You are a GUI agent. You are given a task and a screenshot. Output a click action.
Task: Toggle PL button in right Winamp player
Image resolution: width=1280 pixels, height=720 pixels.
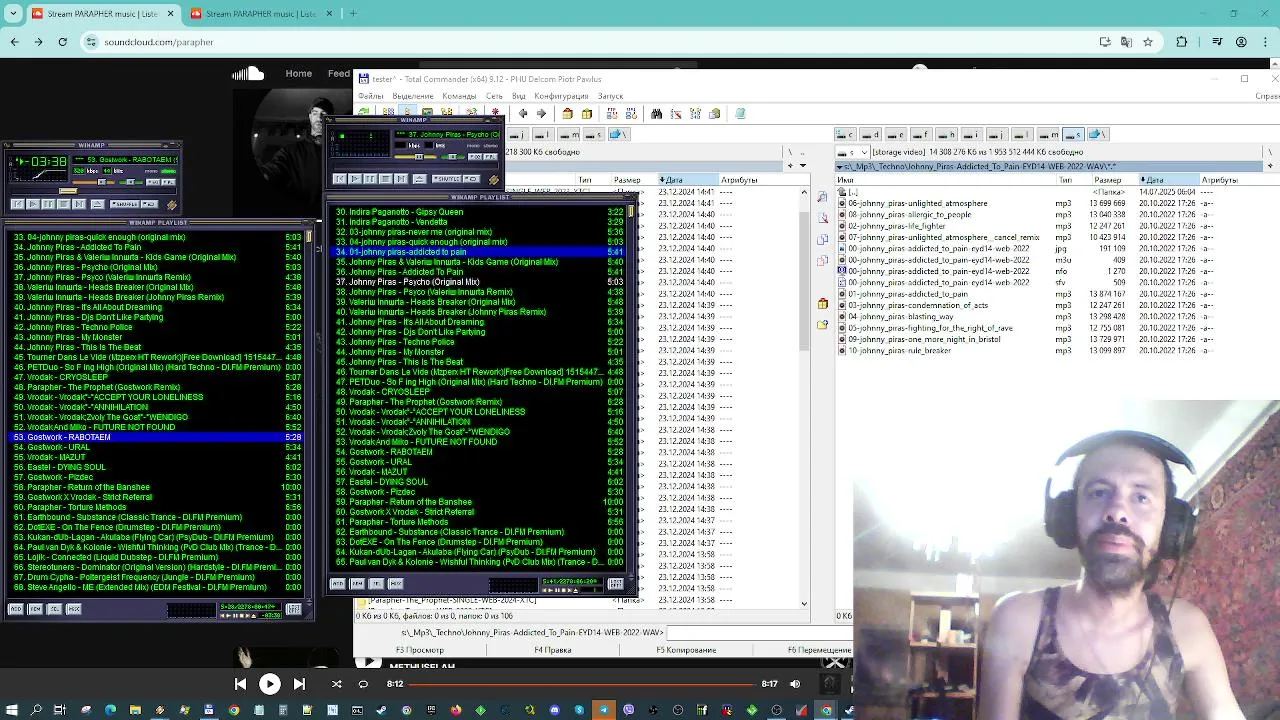[490, 157]
